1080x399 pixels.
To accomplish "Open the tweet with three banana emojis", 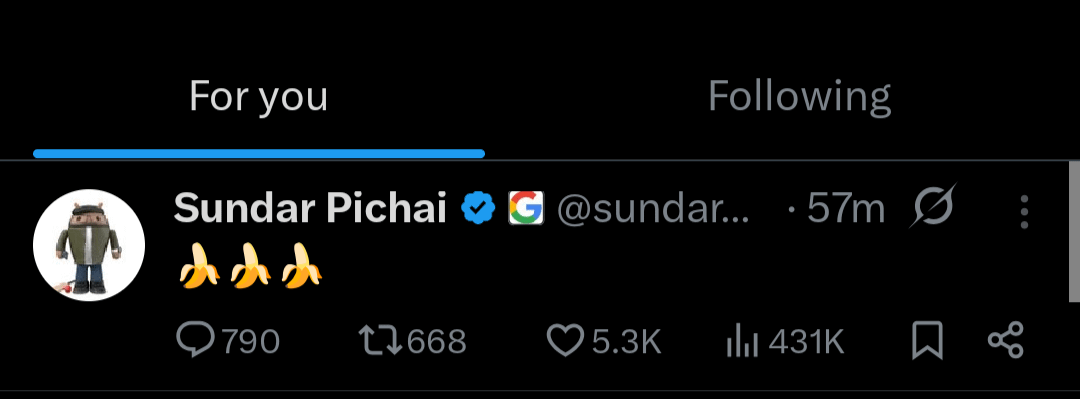I will [251, 265].
